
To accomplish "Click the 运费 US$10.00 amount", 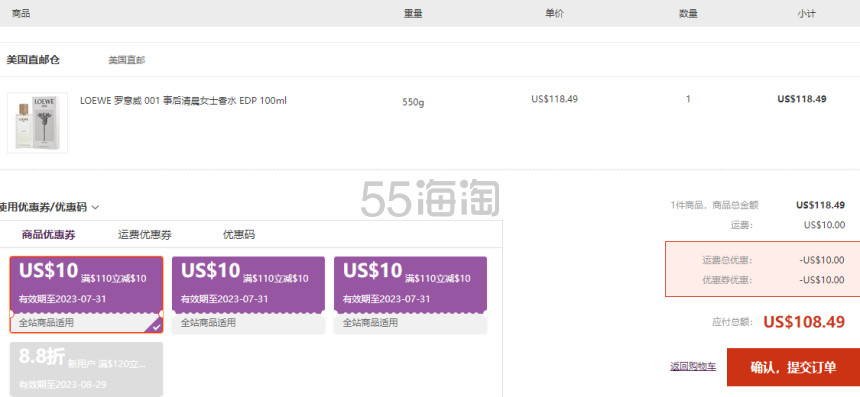I will pos(824,225).
